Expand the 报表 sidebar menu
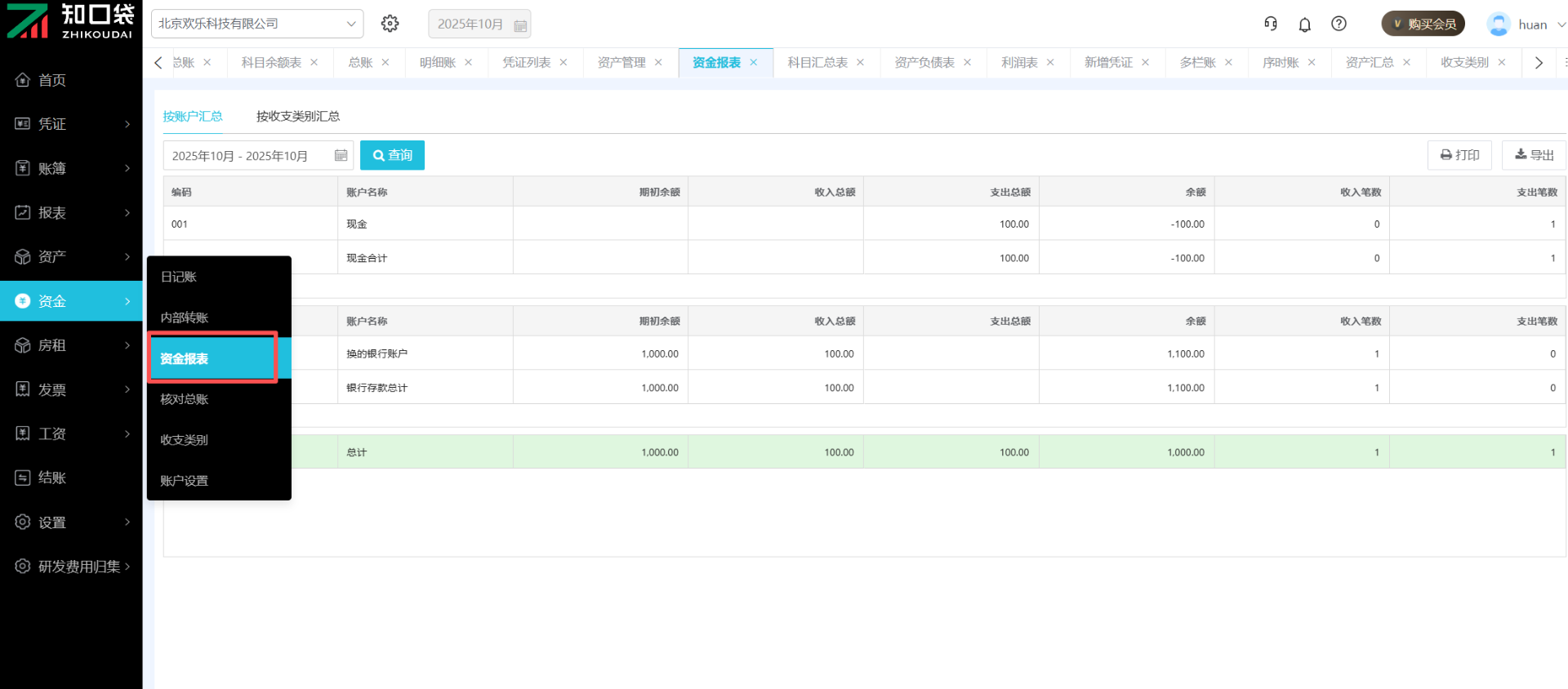Screen dimensions: 1568x689 click(71, 212)
